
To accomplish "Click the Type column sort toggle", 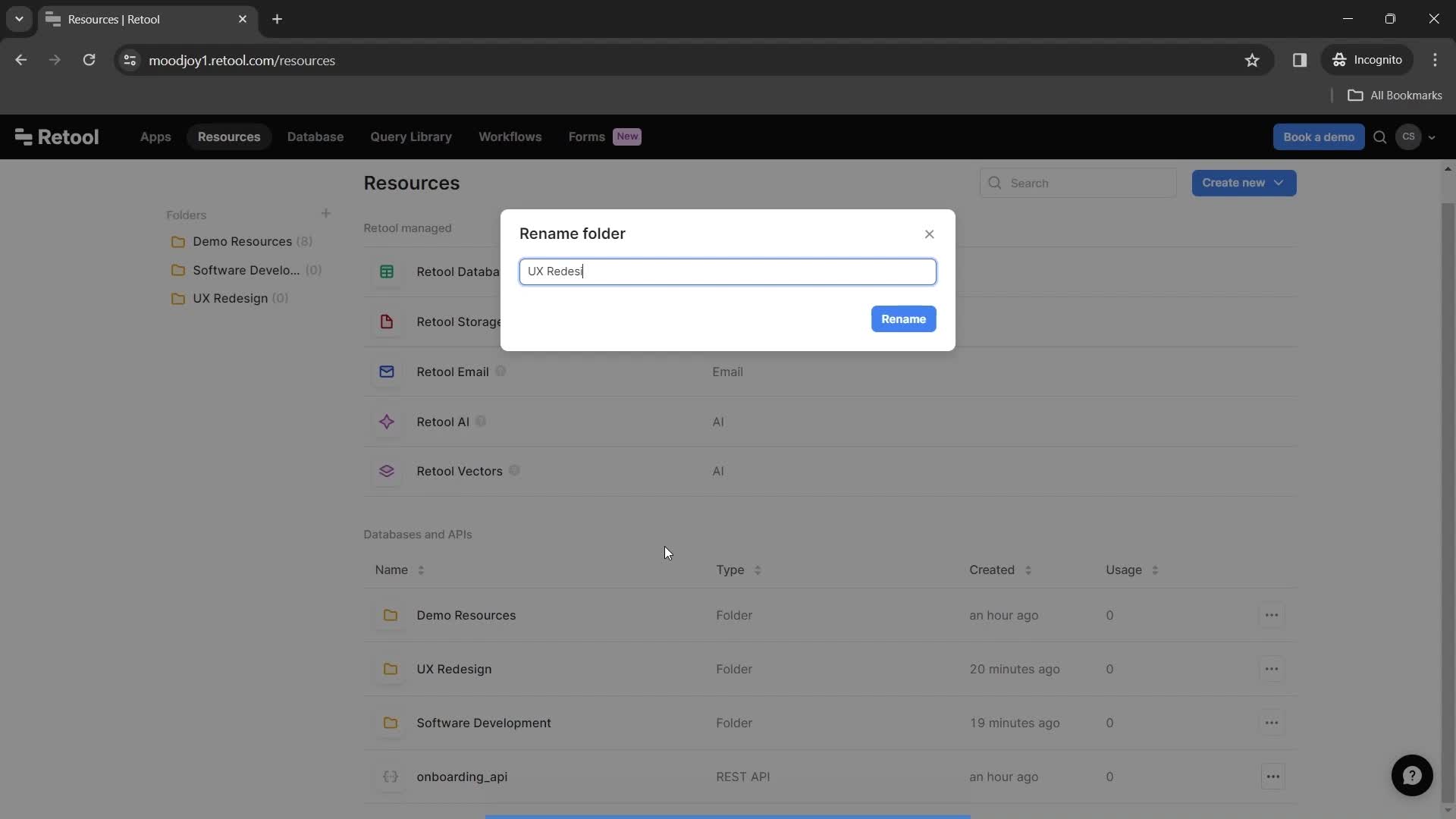I will (757, 570).
